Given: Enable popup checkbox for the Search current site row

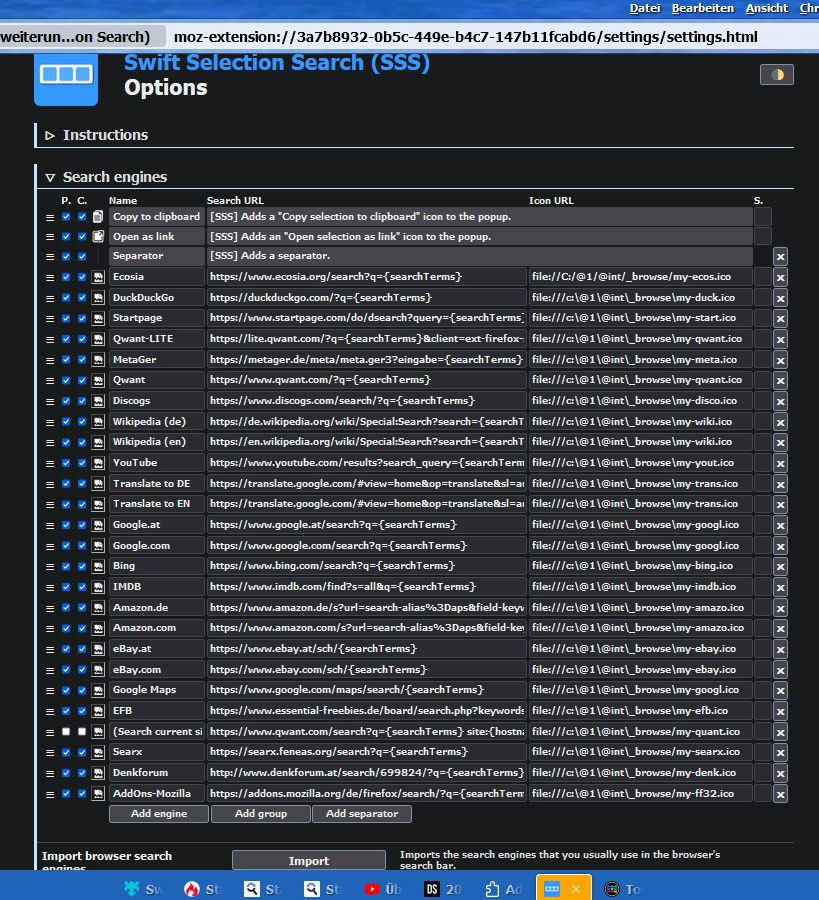Looking at the screenshot, I should [66, 732].
